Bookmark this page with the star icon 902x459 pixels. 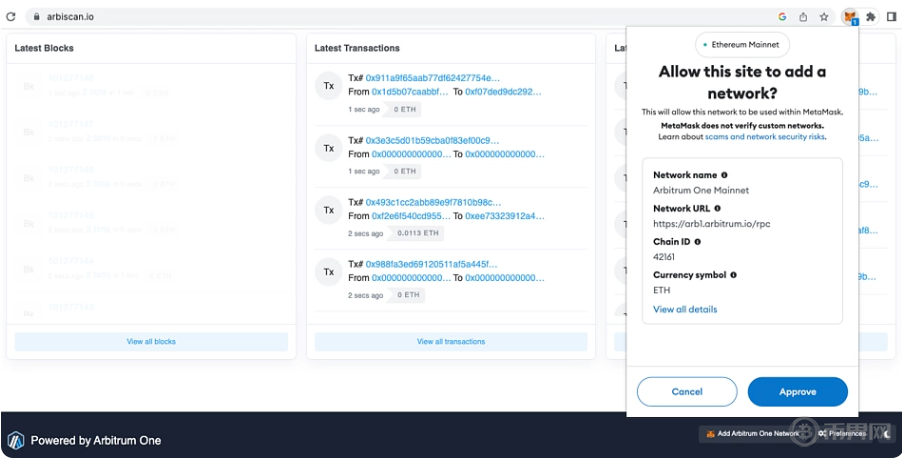point(824,17)
